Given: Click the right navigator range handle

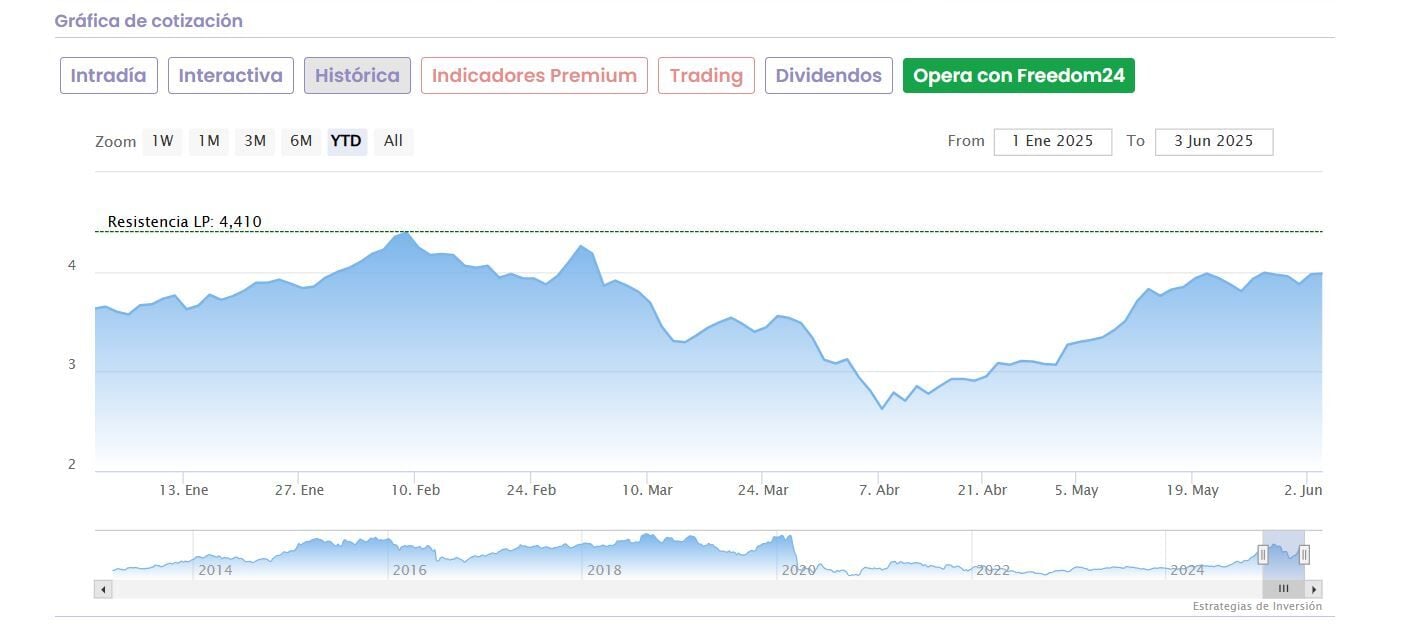Looking at the screenshot, I should 1304,554.
